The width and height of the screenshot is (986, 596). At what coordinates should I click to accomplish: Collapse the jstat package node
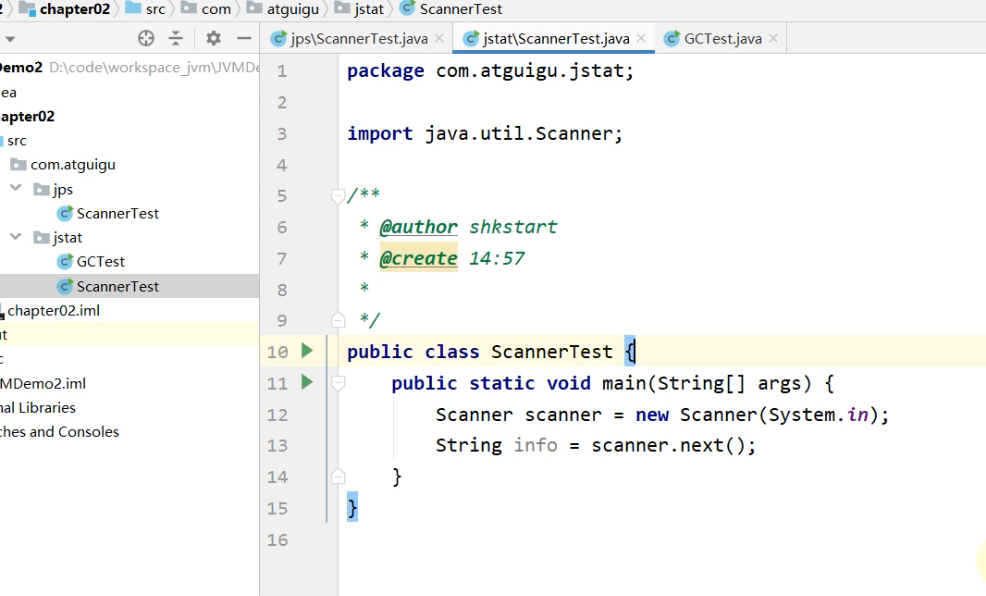(x=16, y=236)
